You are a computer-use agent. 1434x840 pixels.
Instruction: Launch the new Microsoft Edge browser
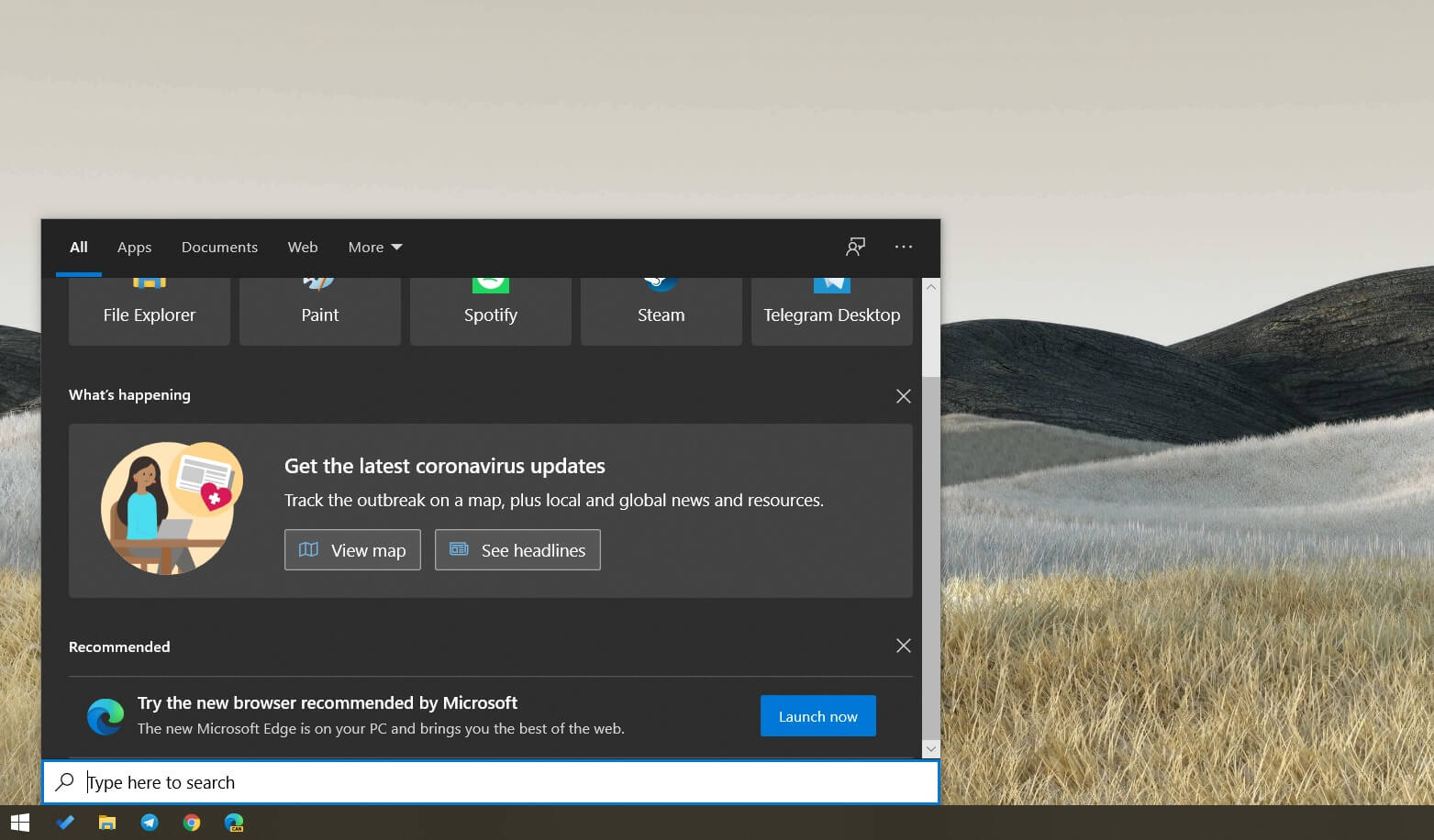point(817,715)
